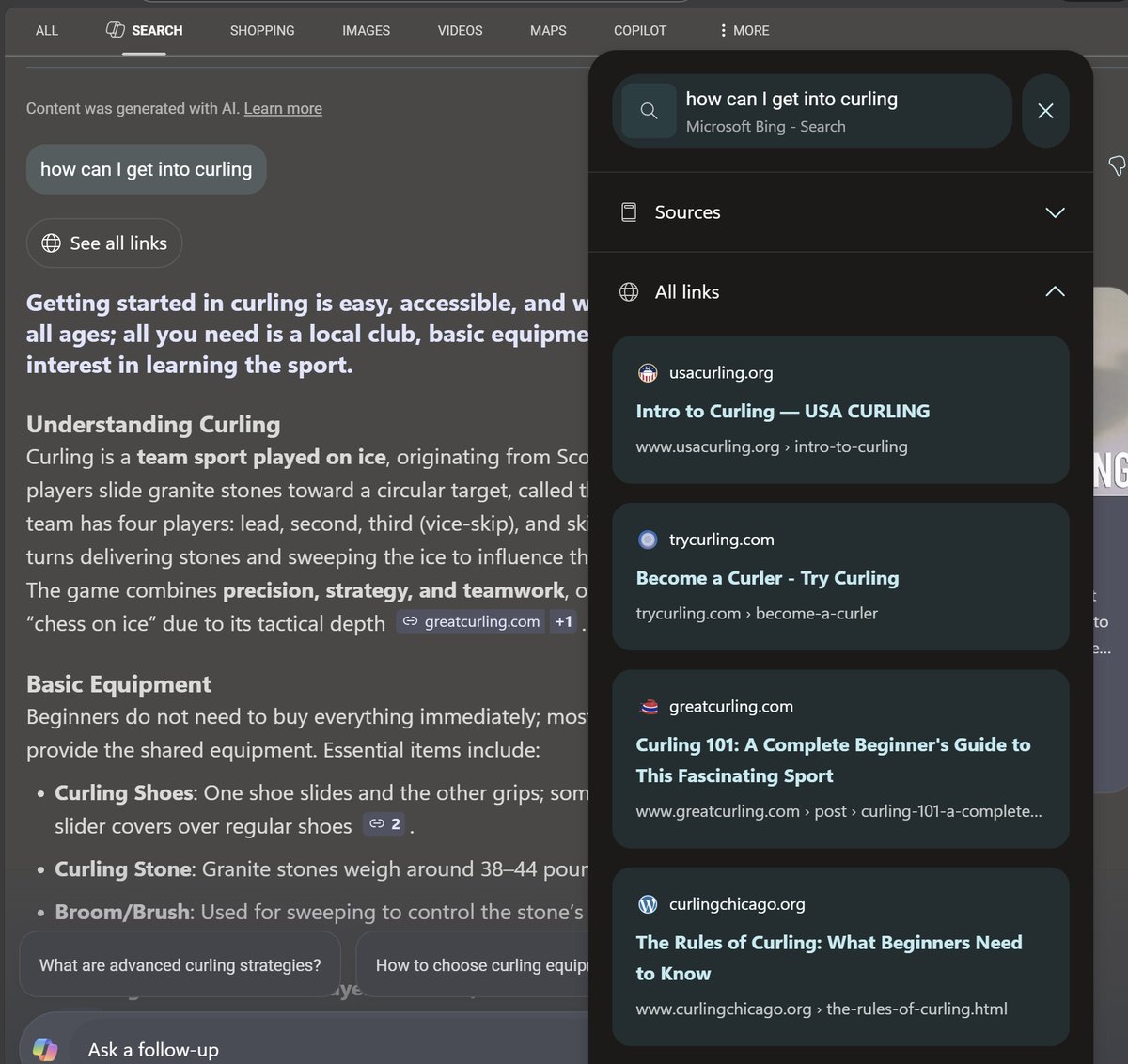Click the www.usacurling.org › intro-to-curling URL
Viewport: 1128px width, 1064px height.
pyautogui.click(x=772, y=446)
